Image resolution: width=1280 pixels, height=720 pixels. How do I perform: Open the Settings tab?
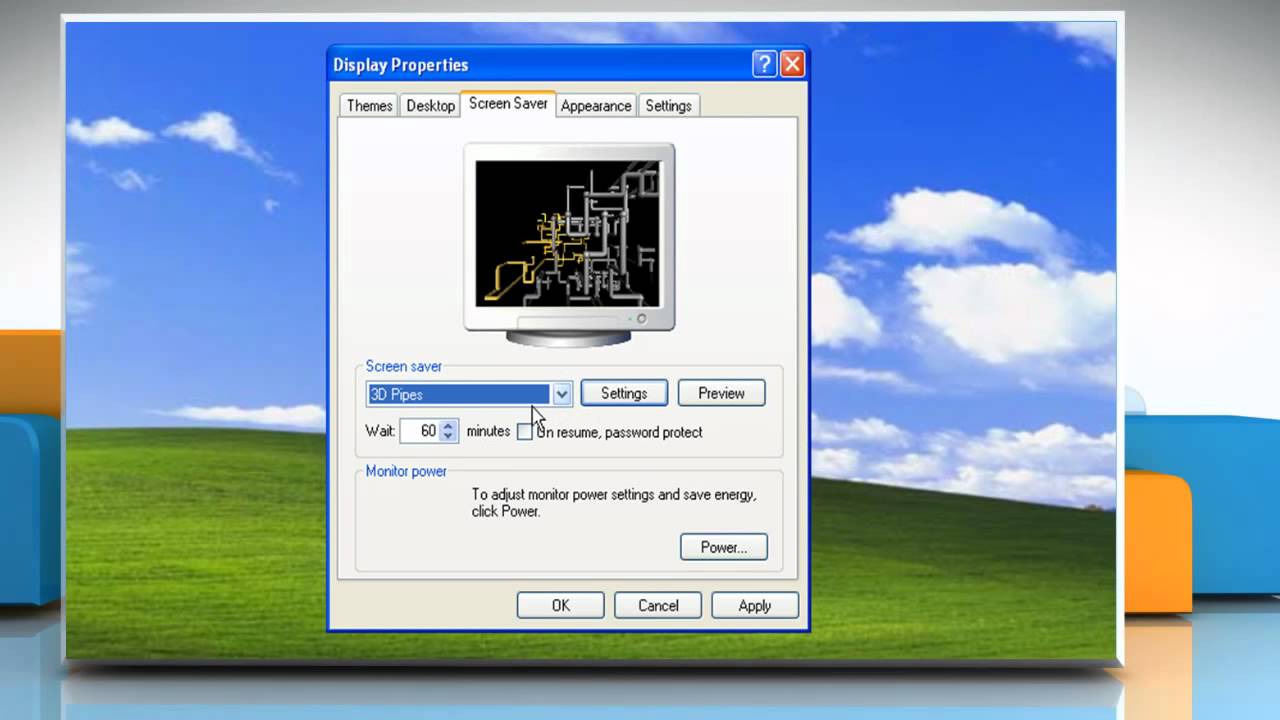[x=668, y=105]
